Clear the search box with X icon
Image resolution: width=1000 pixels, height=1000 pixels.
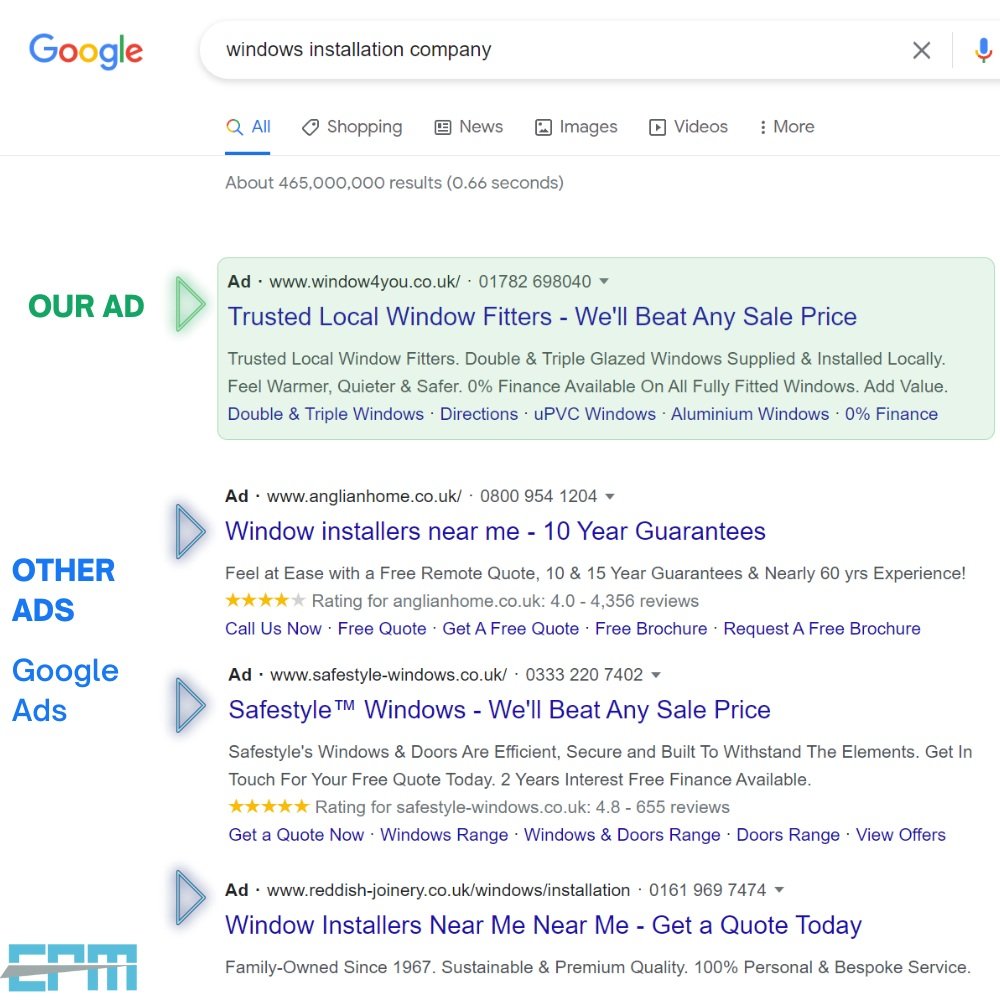921,50
